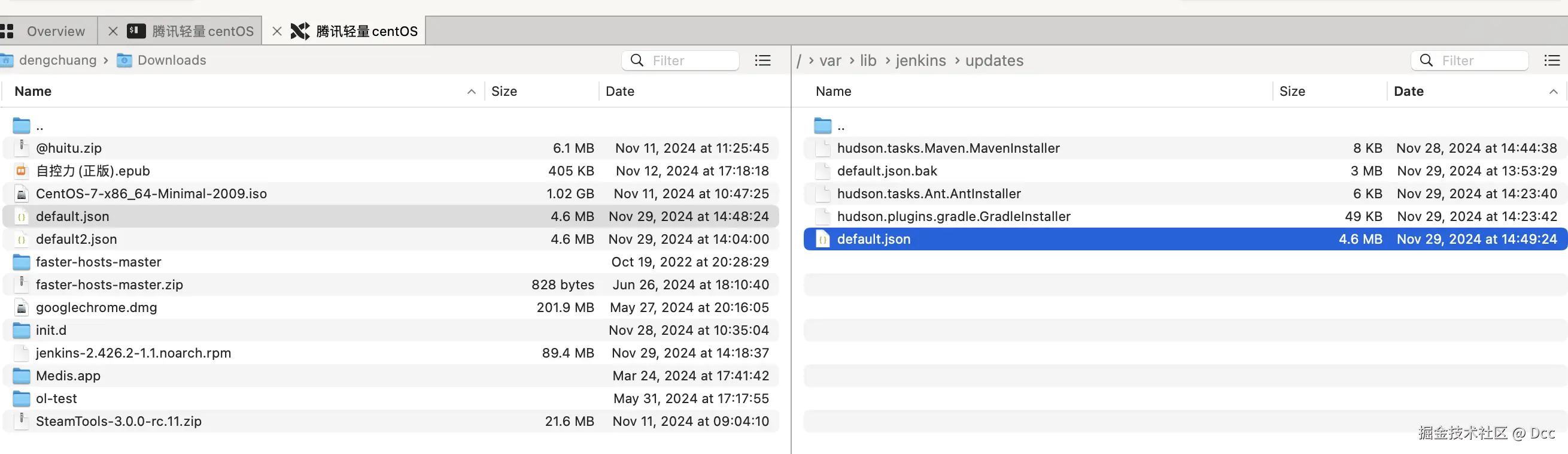The height and width of the screenshot is (454, 1568).
Task: Select the init.d folder
Action: coord(391,330)
